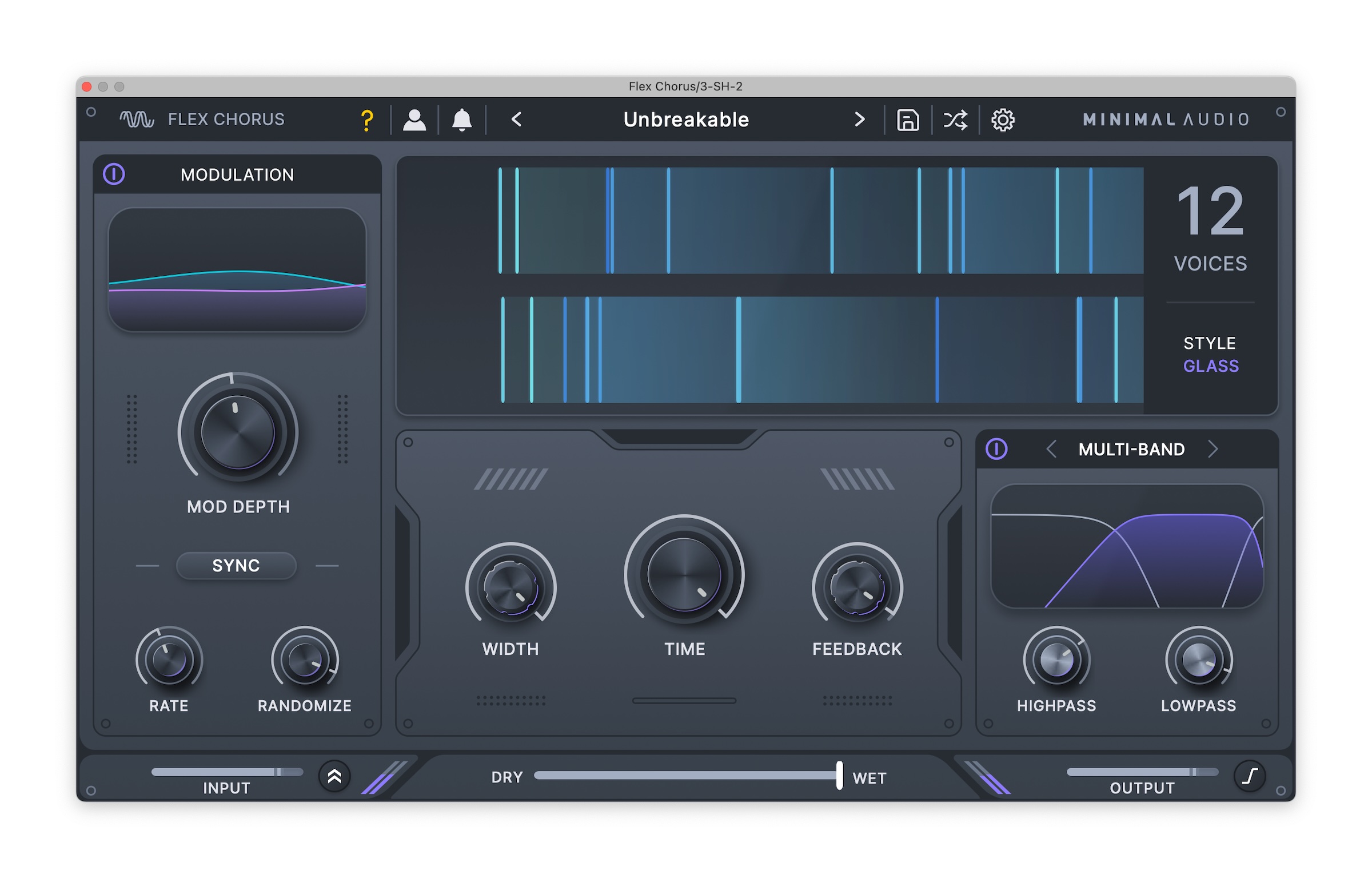Toggle the MODULATION section power button
The width and height of the screenshot is (1372, 878).
(114, 174)
